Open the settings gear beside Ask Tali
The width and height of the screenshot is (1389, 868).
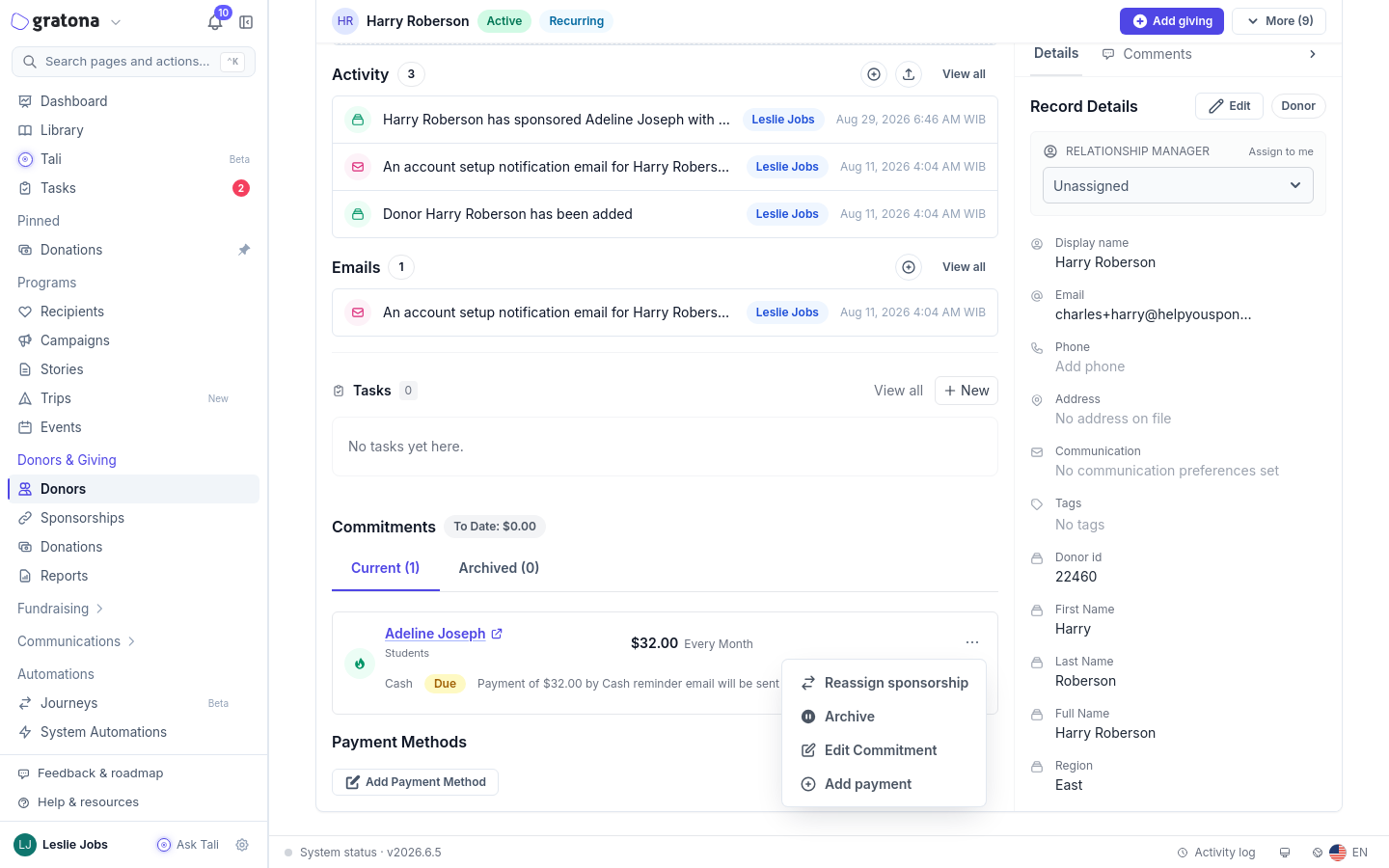[x=242, y=845]
